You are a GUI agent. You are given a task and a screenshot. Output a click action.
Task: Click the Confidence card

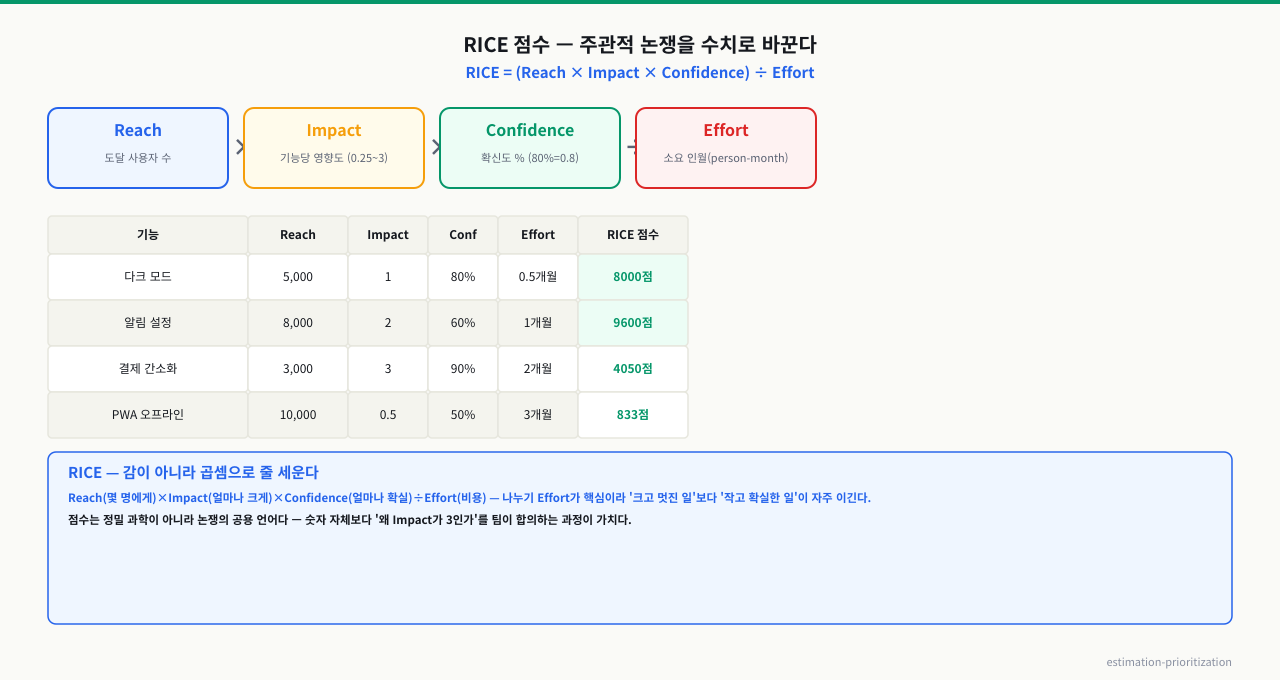pos(530,148)
